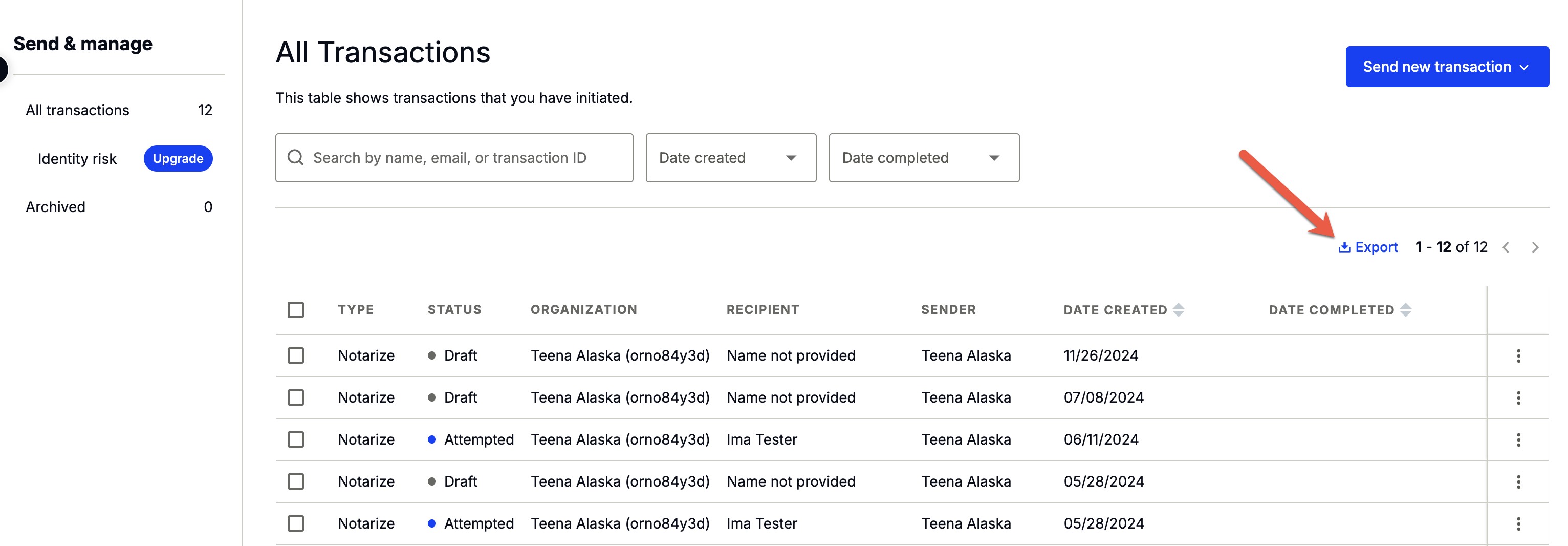
Task: Click the RECIPIENT column header
Action: (763, 309)
